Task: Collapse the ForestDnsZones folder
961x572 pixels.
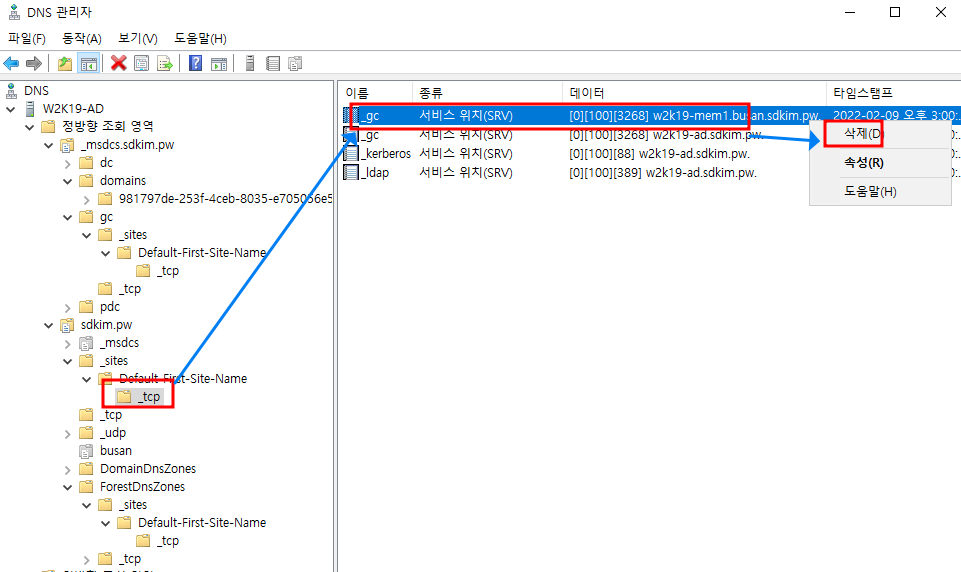Action: click(x=67, y=487)
